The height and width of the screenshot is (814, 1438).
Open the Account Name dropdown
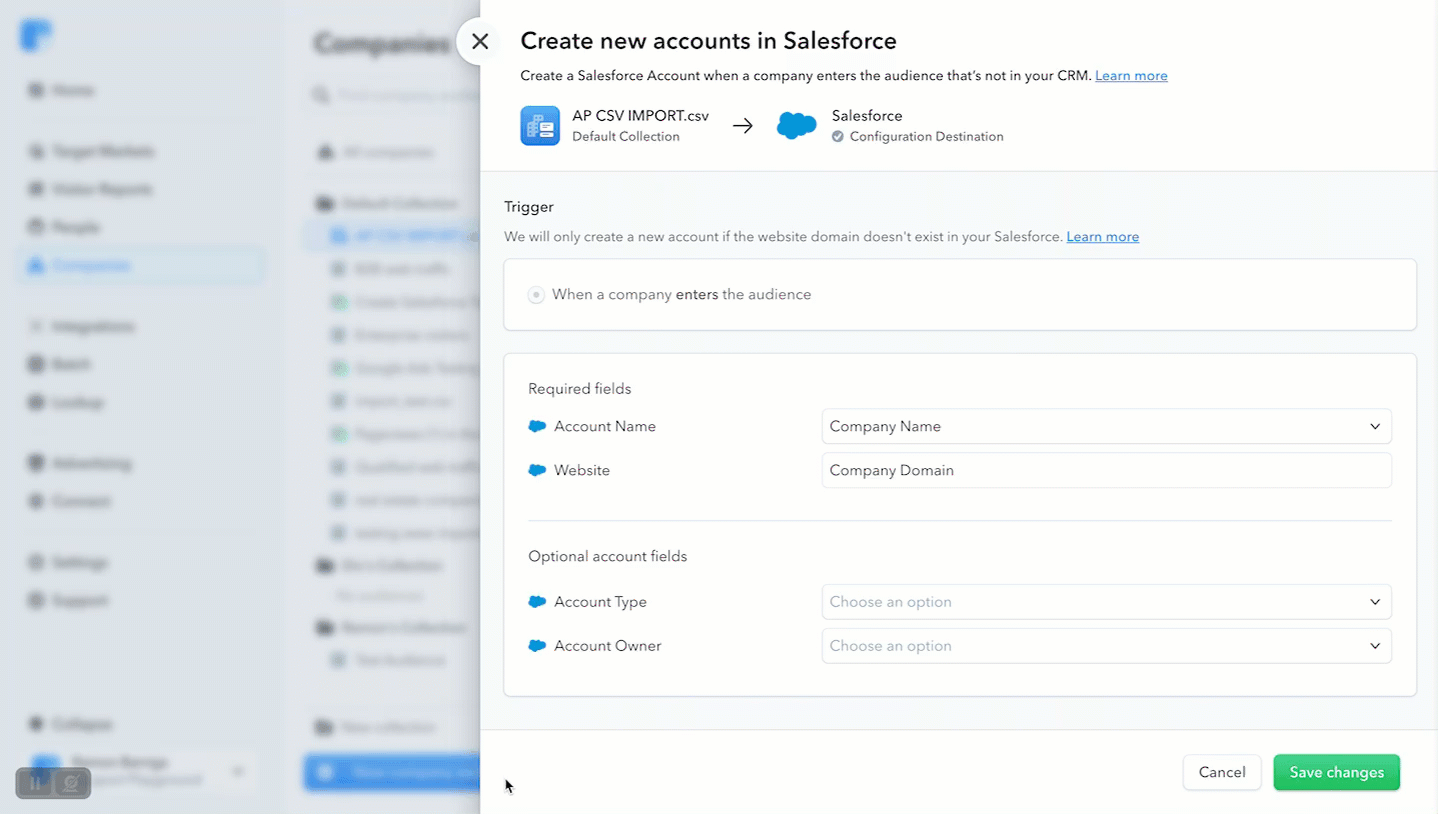click(x=1106, y=426)
